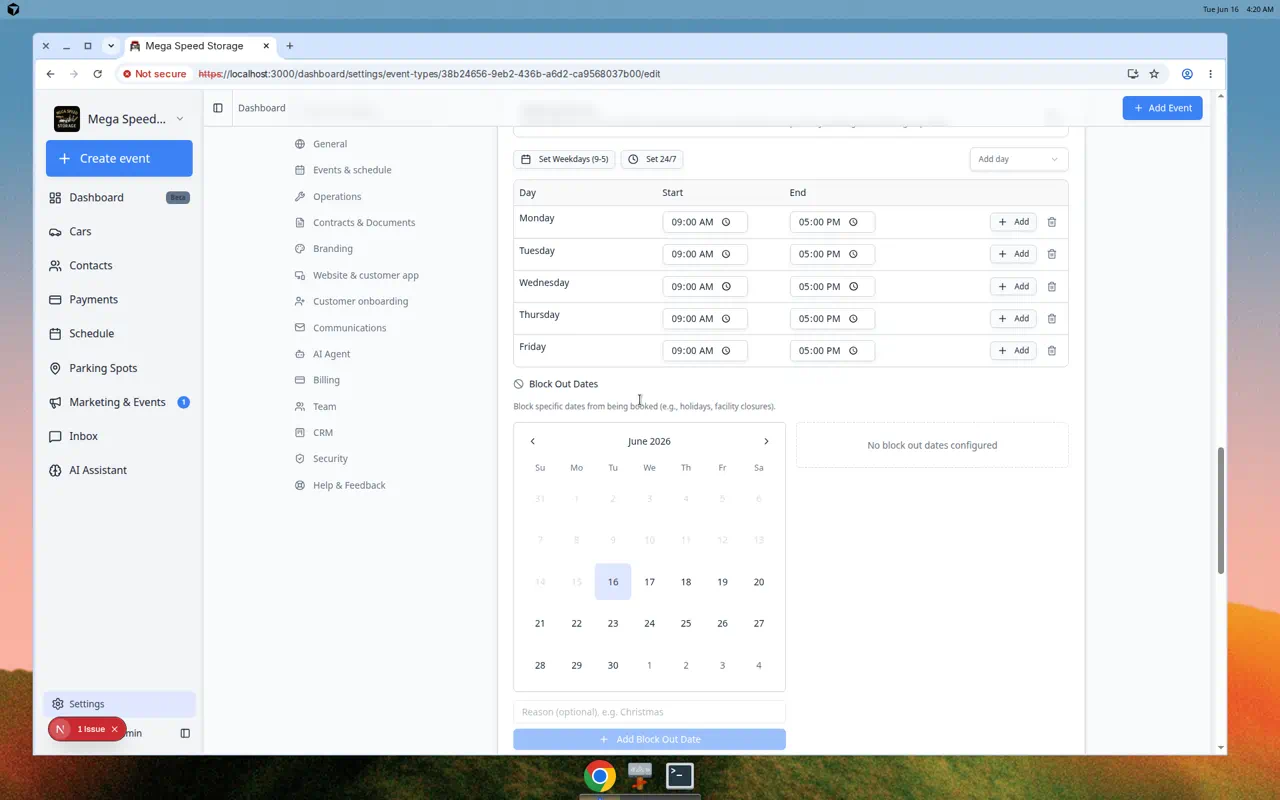Bookmark this page with star icon

(x=1154, y=74)
